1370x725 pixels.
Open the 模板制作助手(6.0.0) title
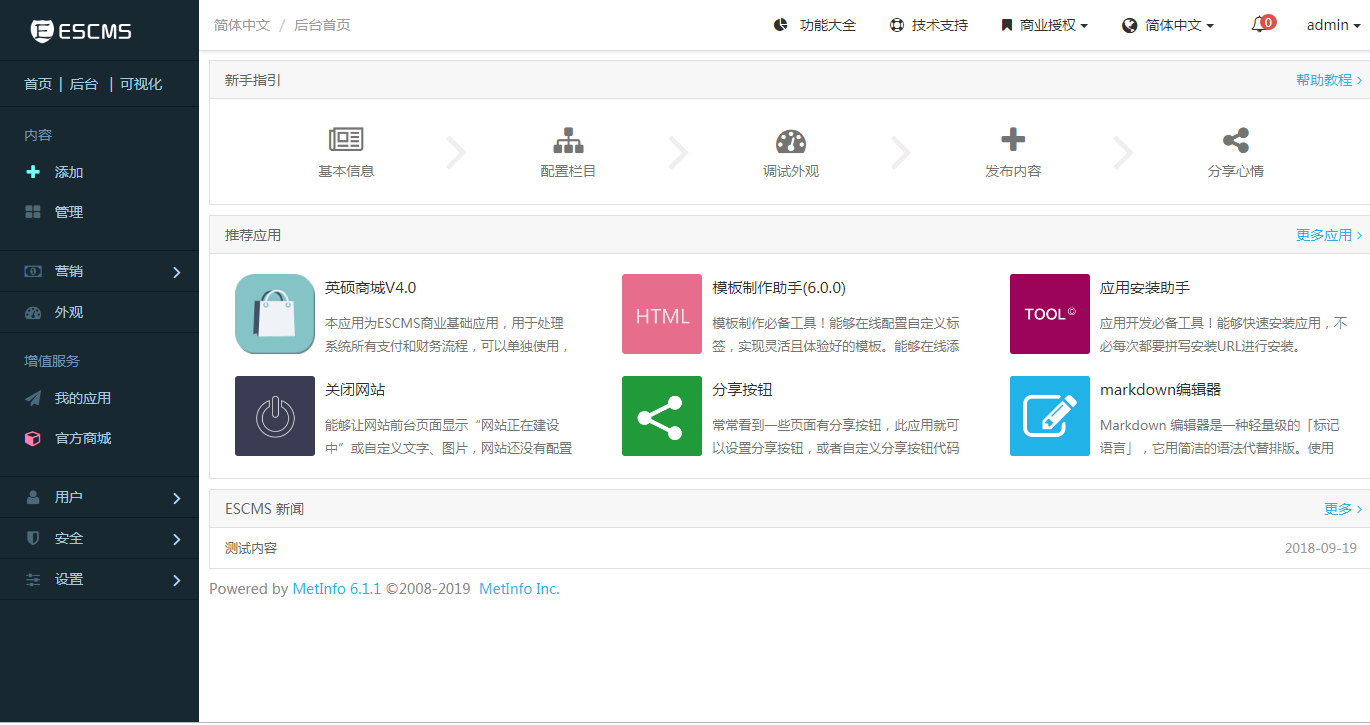point(779,288)
